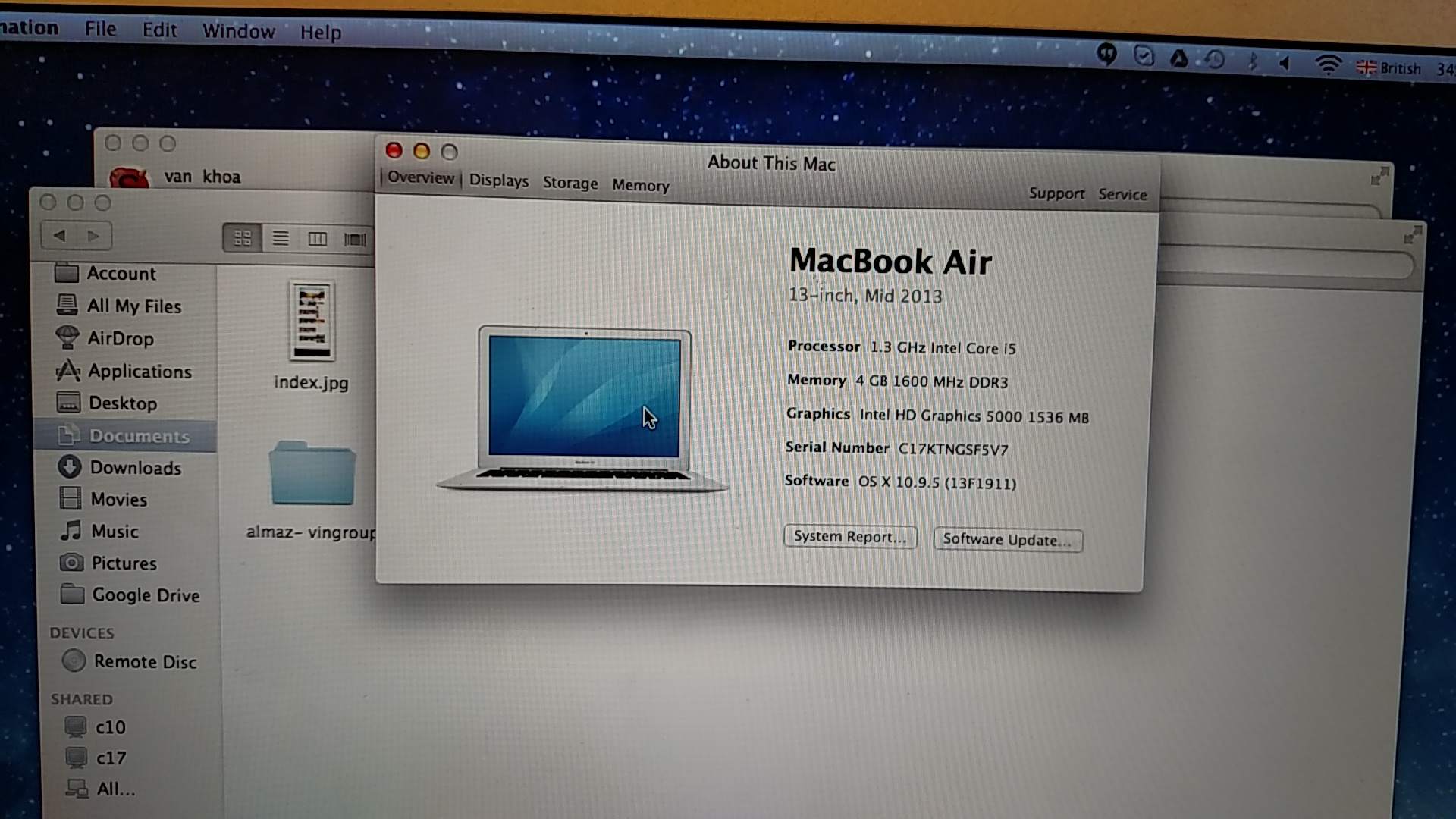Click the checkmark menu bar icon
Image resolution: width=1456 pixels, height=819 pixels.
tap(1144, 55)
